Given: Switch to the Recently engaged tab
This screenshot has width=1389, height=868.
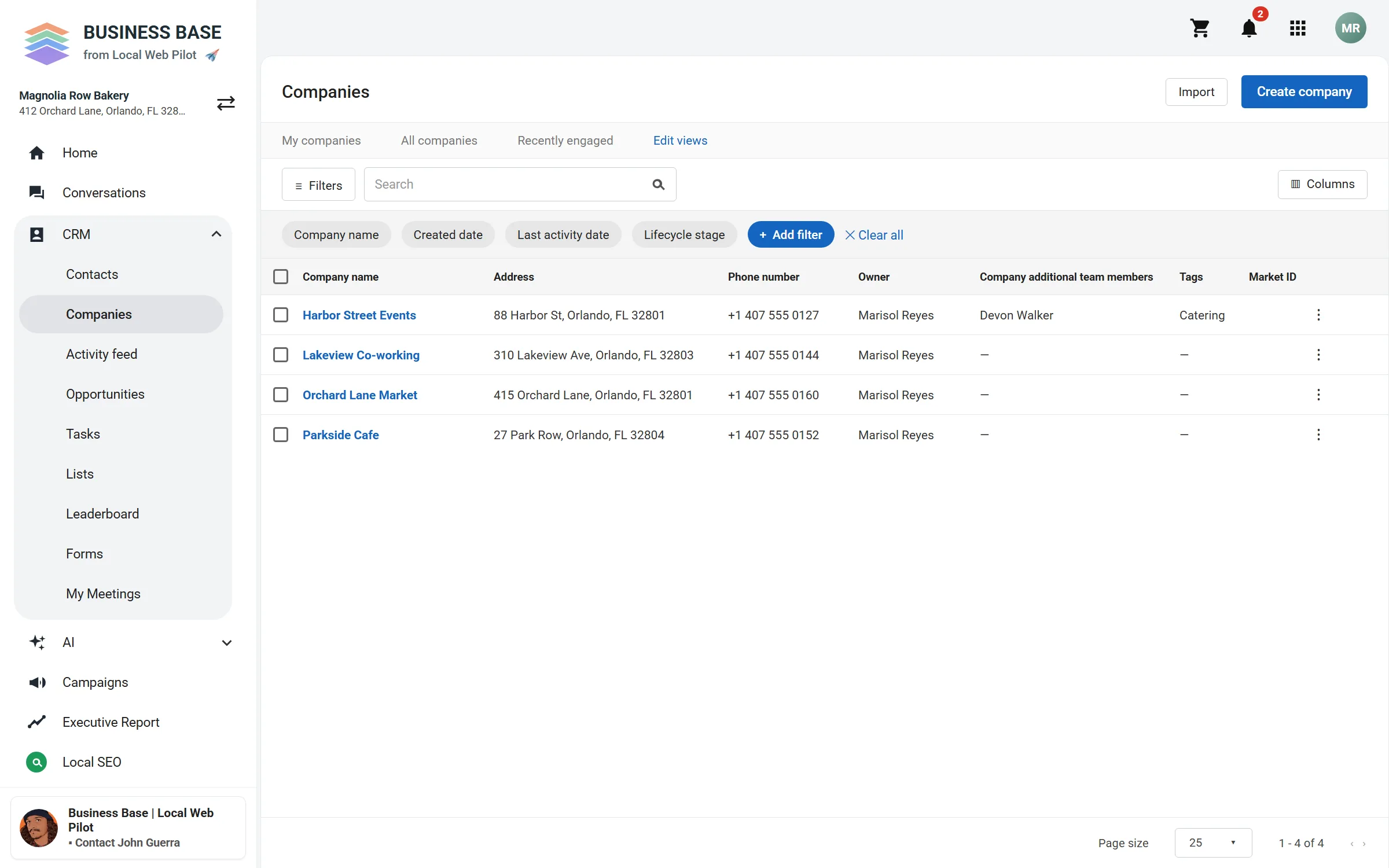Looking at the screenshot, I should [x=565, y=141].
